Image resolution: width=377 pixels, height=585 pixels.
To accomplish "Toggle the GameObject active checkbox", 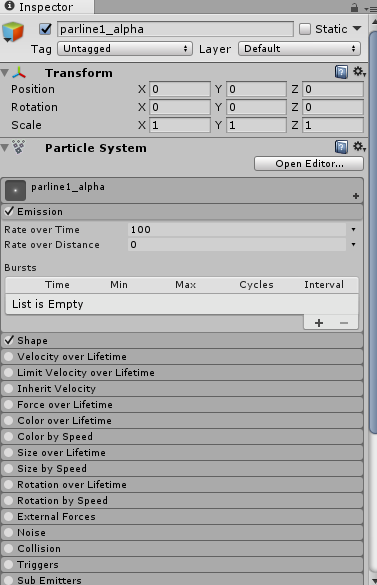I will point(45,29).
